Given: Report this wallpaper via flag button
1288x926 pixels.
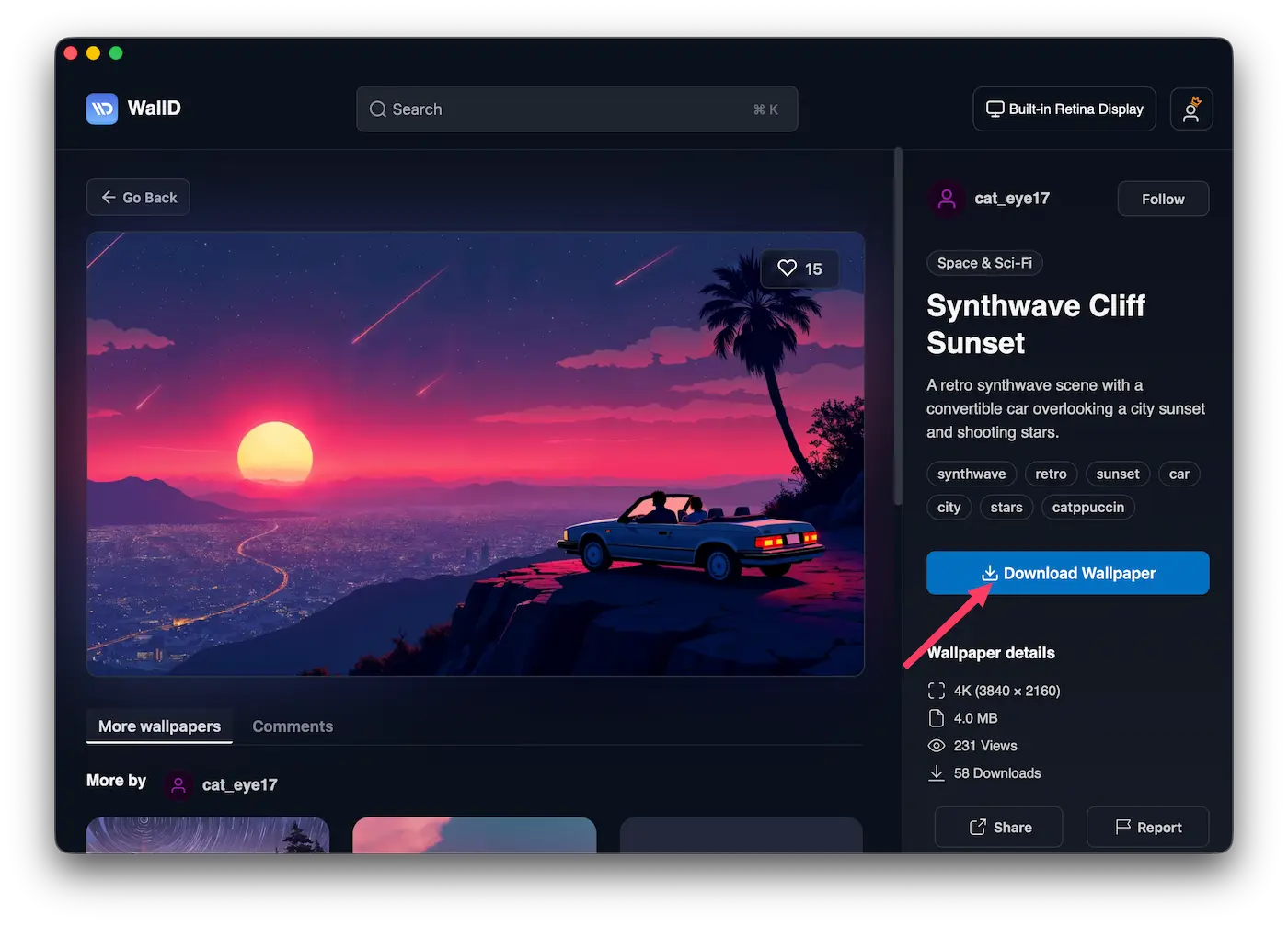Looking at the screenshot, I should tap(1147, 827).
